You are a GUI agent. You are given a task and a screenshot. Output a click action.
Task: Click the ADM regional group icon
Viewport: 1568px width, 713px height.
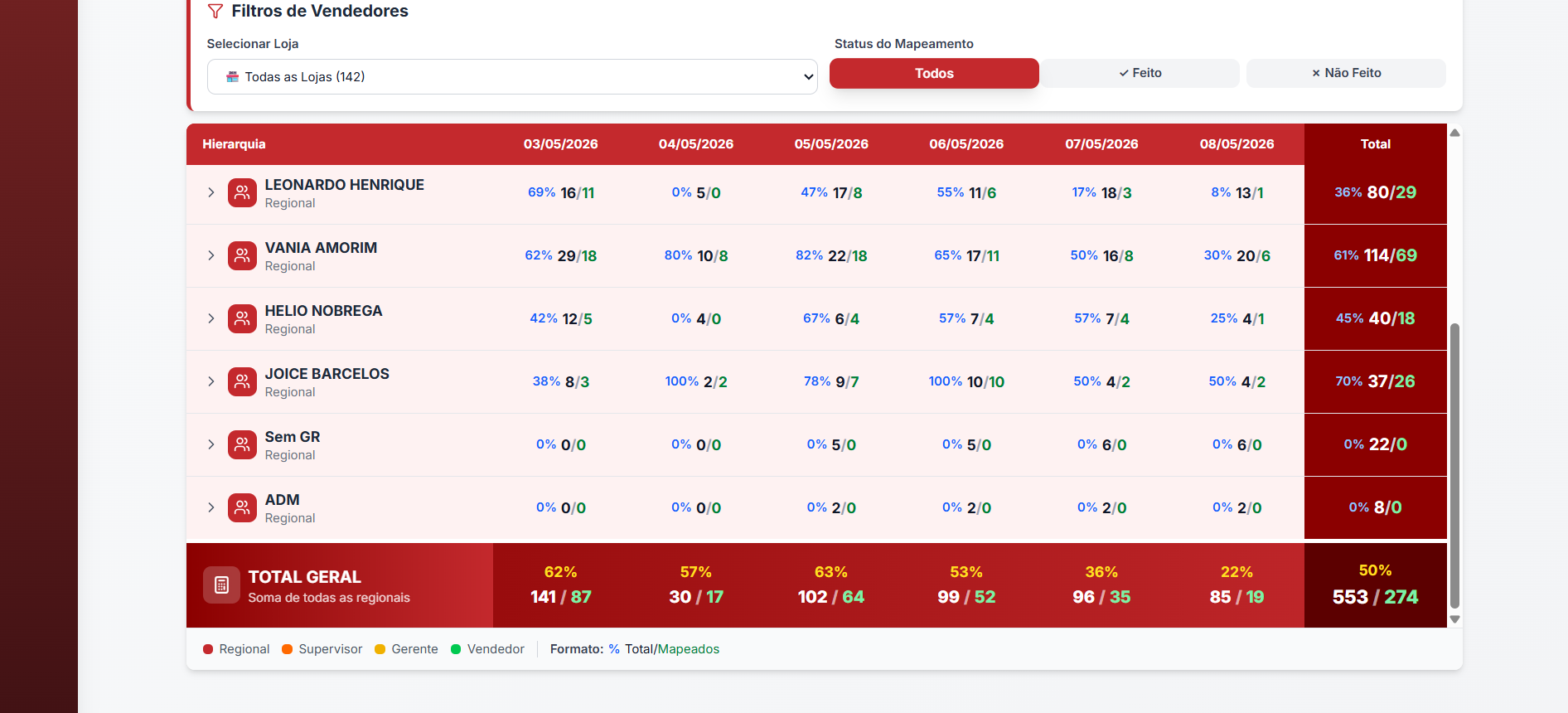pyautogui.click(x=242, y=507)
